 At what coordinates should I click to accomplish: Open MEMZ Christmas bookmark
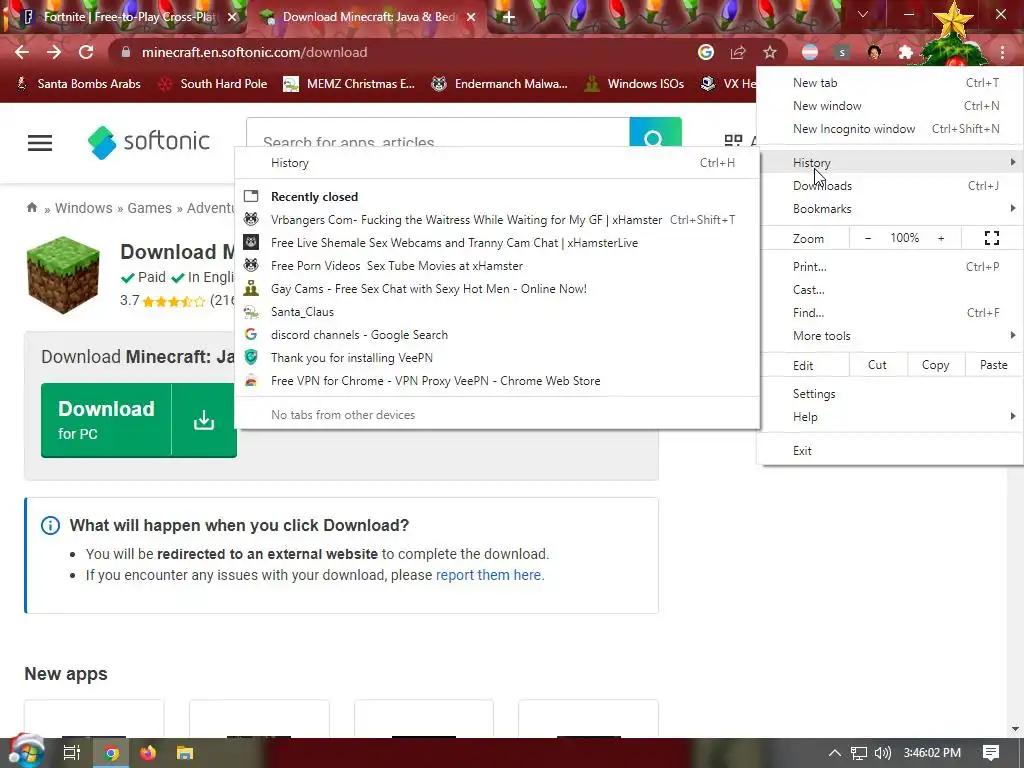(350, 84)
